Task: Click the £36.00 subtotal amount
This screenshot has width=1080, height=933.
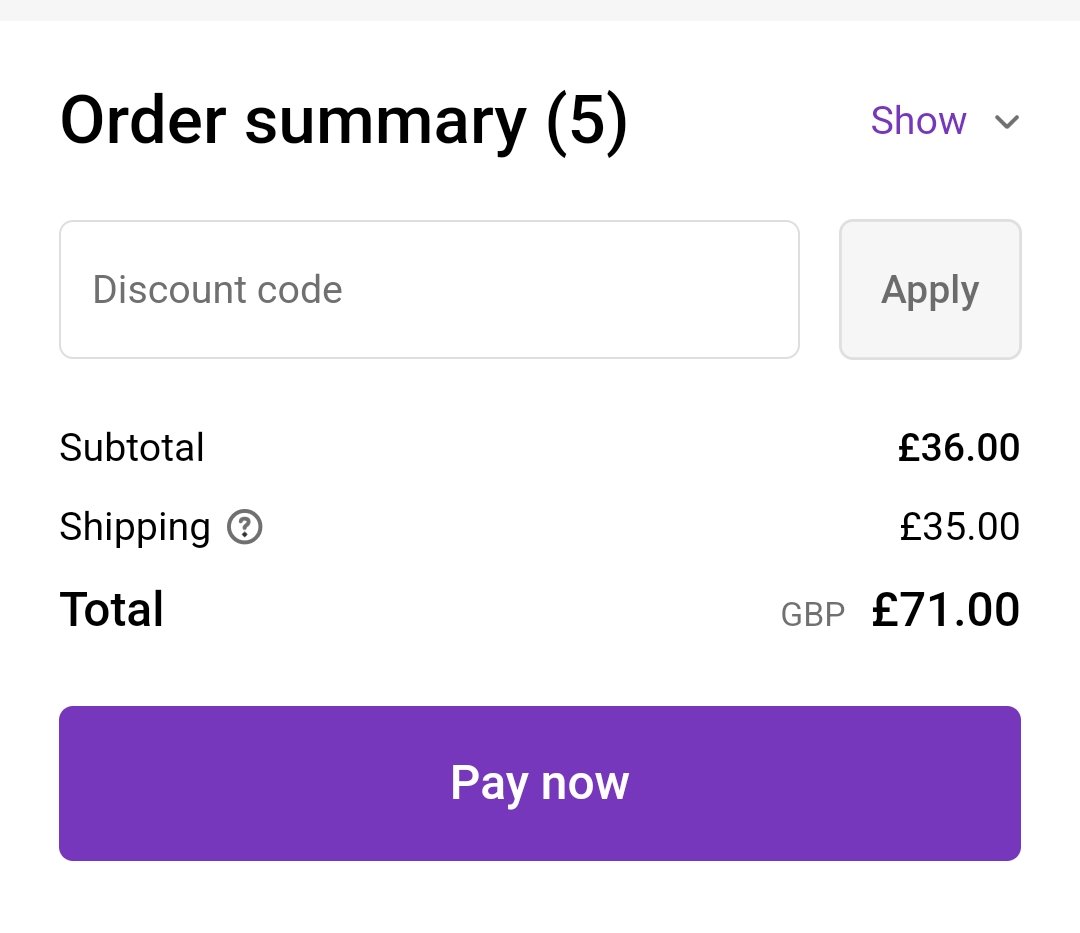Action: [958, 448]
